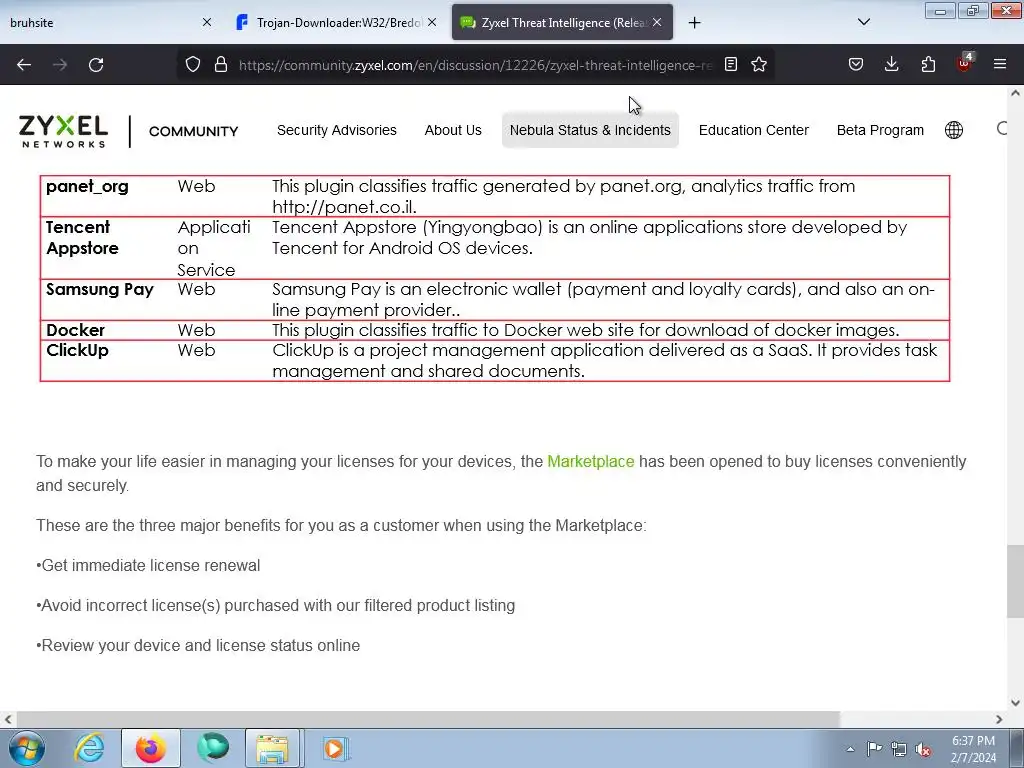This screenshot has width=1024, height=768.
Task: Click the address bar URL field
Action: pos(475,65)
